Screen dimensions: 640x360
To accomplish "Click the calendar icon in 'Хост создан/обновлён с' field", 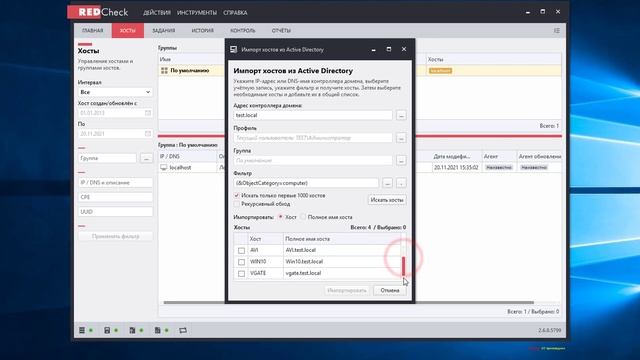I will point(148,113).
